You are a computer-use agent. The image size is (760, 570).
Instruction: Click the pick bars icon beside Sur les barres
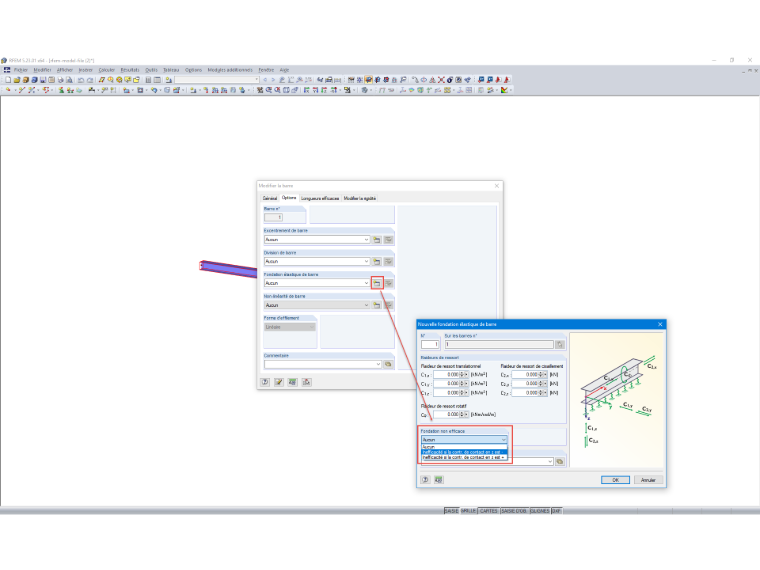click(x=560, y=344)
